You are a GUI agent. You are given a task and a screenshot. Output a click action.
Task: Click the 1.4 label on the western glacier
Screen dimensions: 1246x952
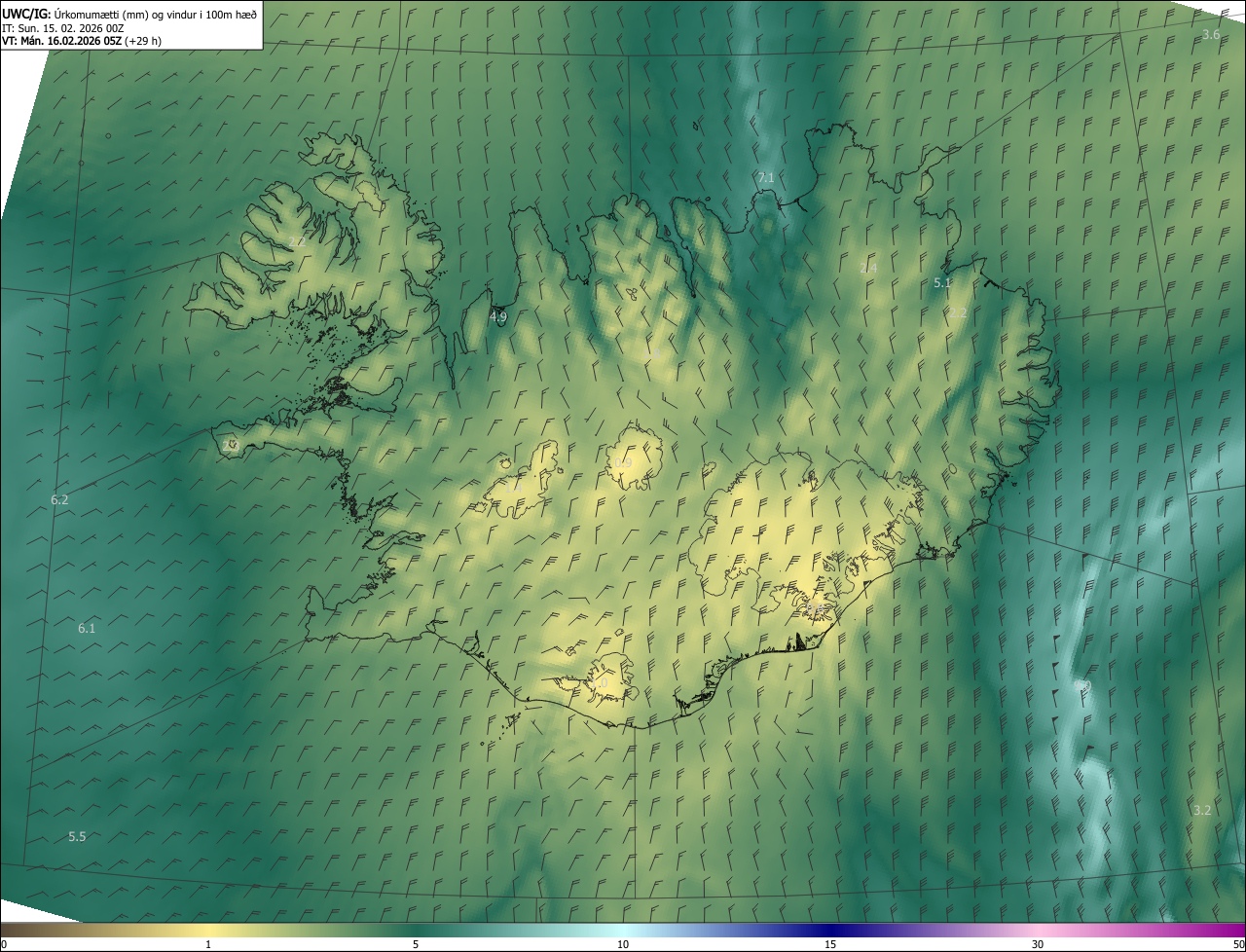513,487
